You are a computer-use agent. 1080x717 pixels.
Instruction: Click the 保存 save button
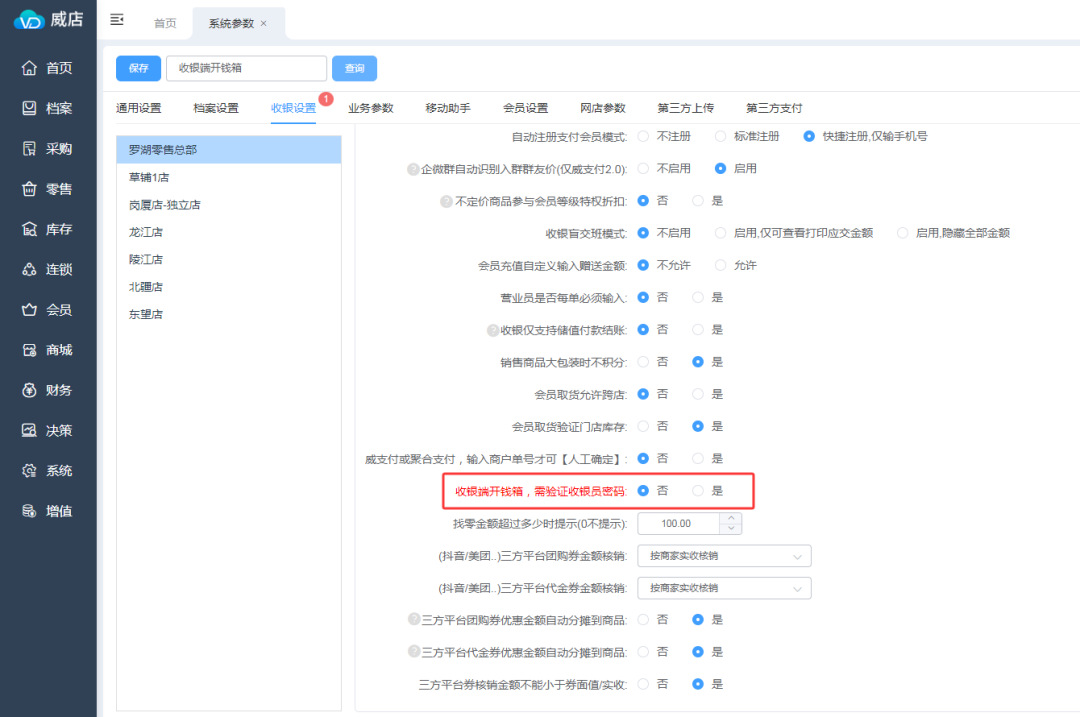point(138,68)
